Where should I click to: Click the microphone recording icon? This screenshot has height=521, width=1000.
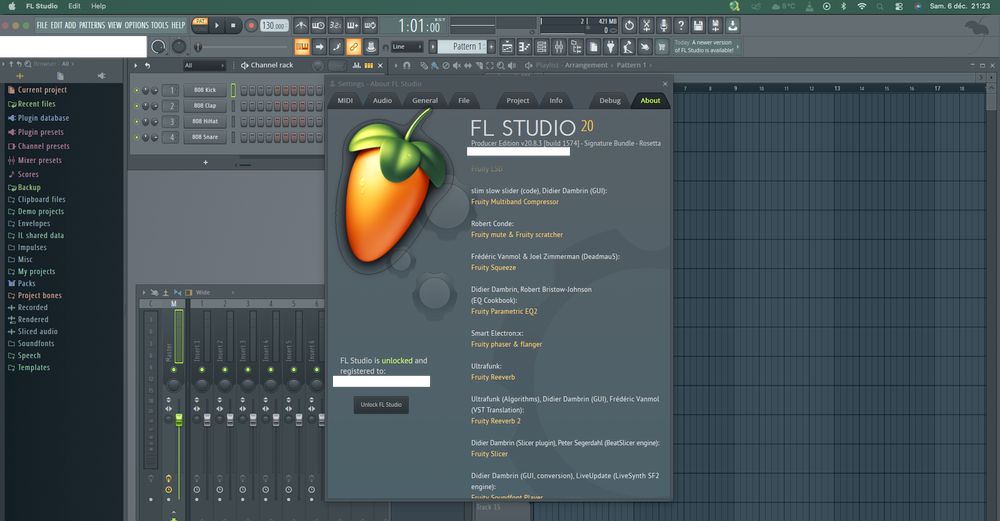[x=663, y=26]
